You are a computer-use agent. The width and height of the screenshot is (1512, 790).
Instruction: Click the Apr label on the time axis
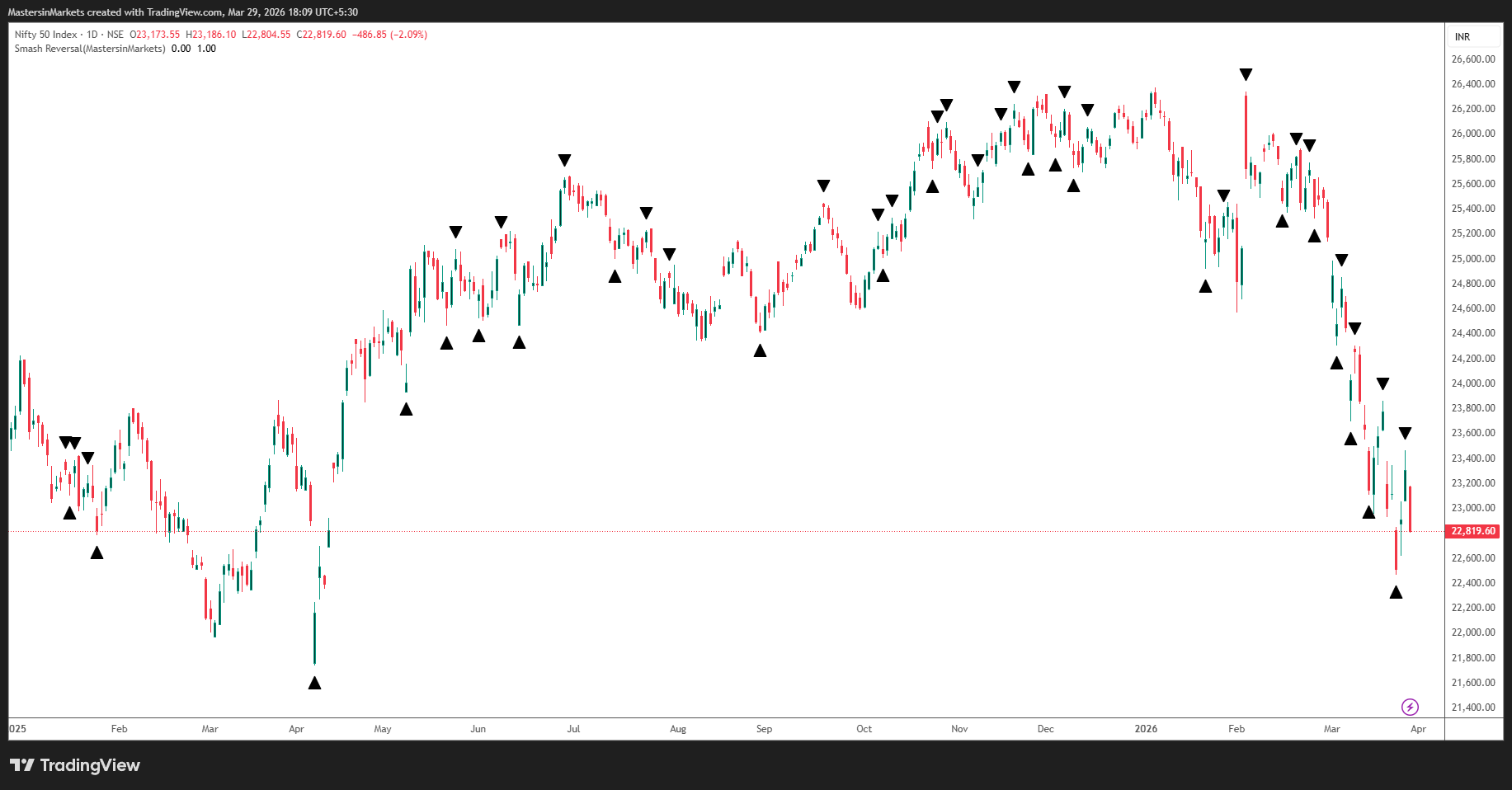coord(1419,729)
